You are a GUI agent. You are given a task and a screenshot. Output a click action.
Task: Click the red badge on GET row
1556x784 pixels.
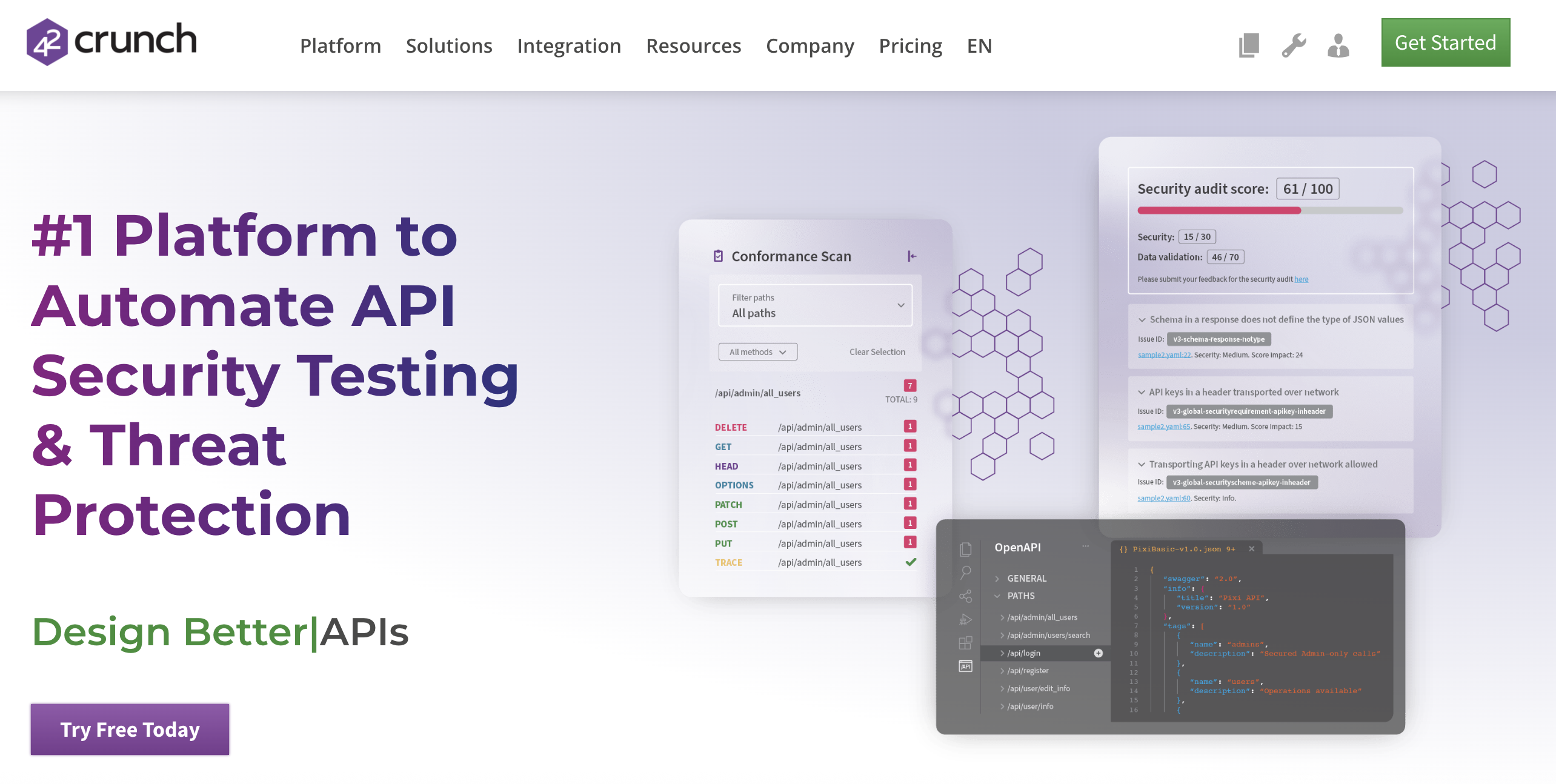(910, 446)
